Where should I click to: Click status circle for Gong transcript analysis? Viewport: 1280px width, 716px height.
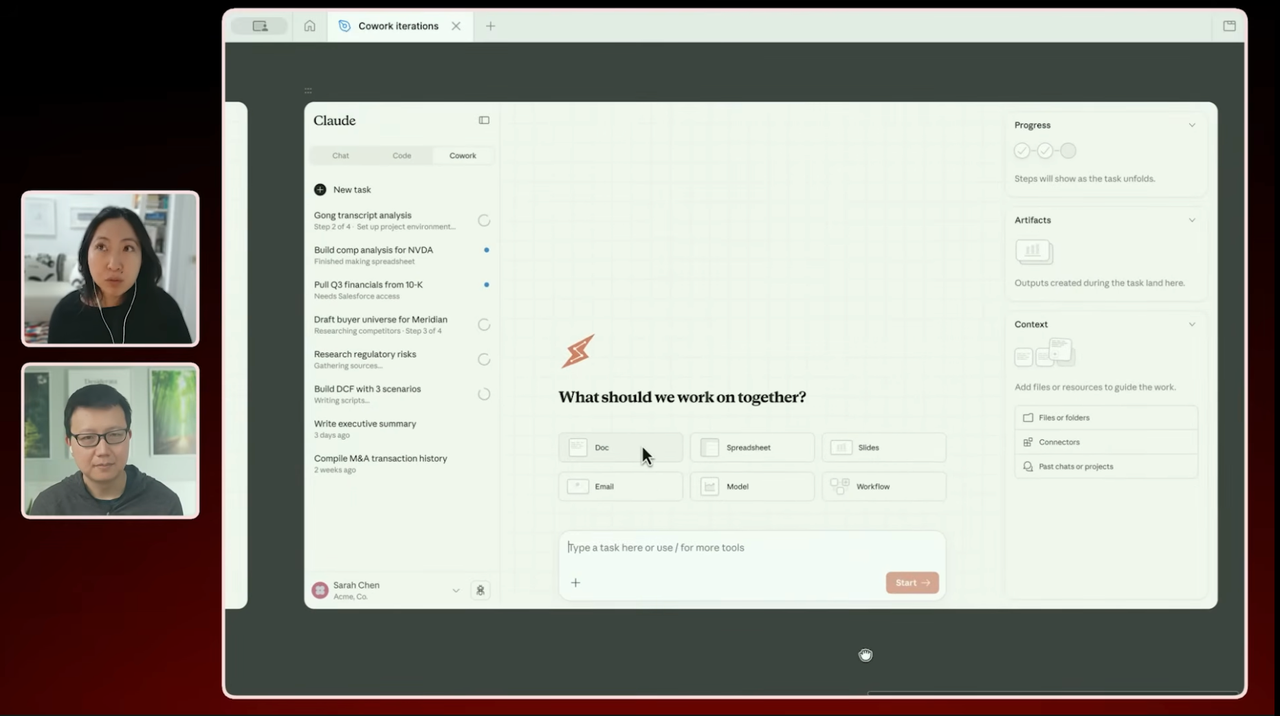point(484,221)
